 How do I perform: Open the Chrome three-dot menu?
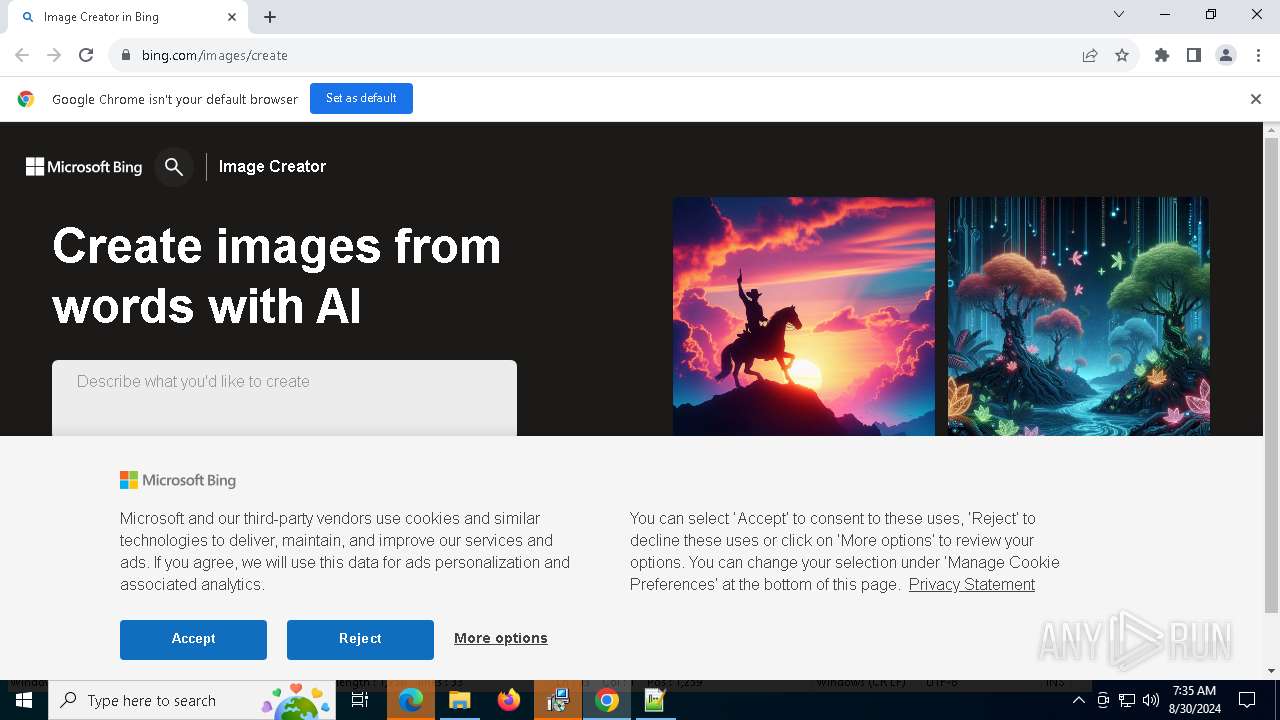pyautogui.click(x=1258, y=55)
